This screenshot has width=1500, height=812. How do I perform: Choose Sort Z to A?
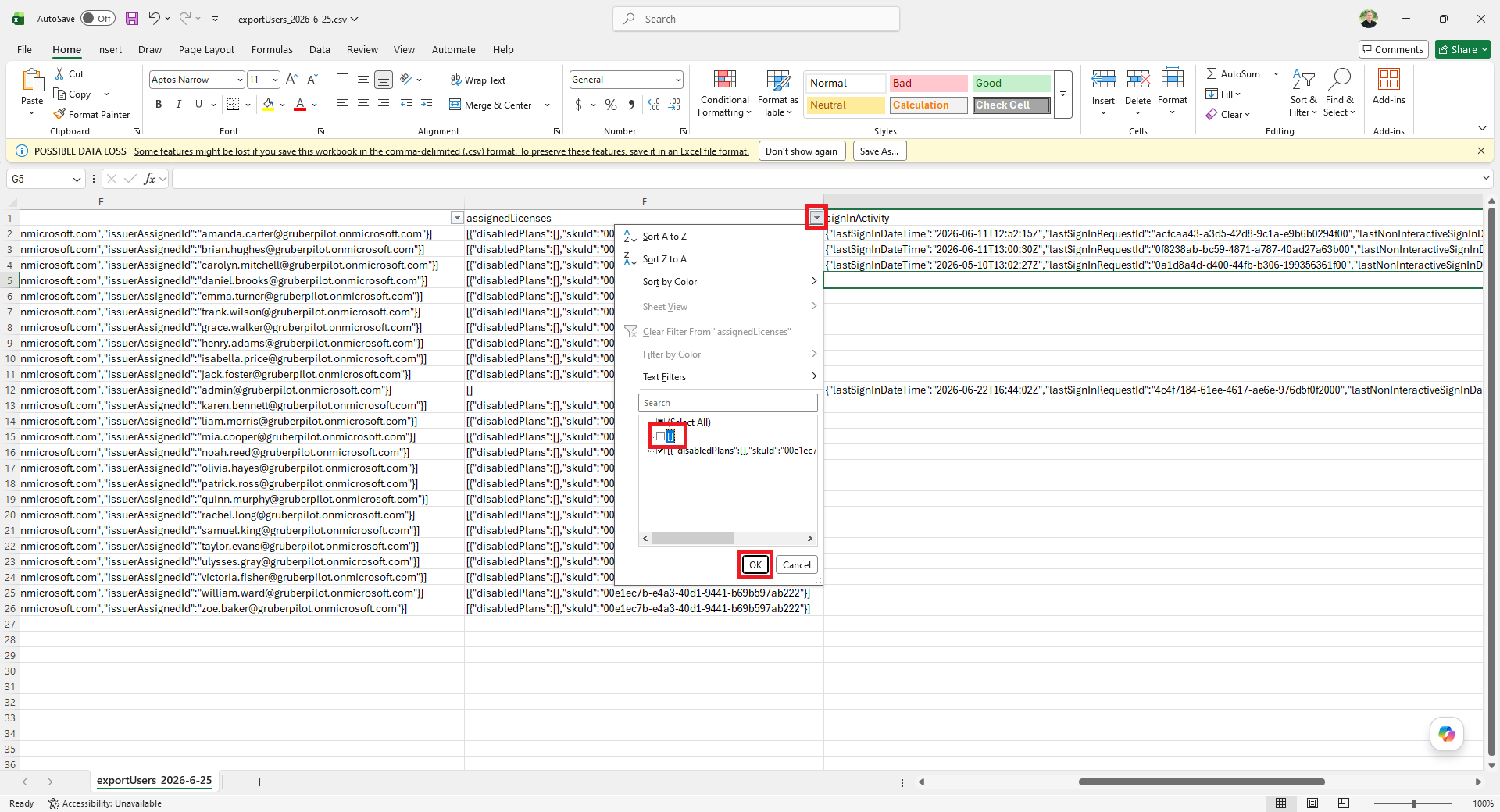pyautogui.click(x=664, y=259)
